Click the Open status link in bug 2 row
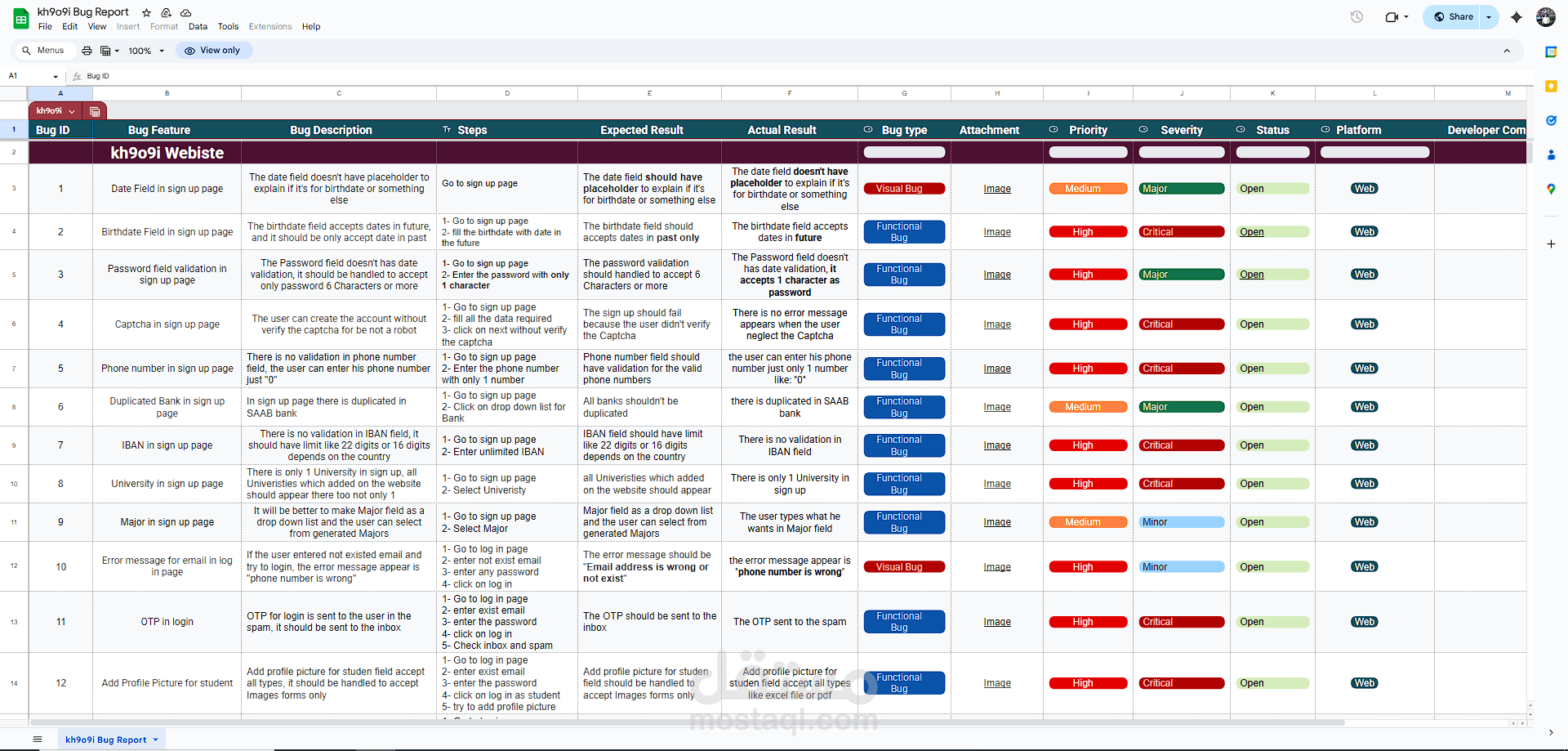The width and height of the screenshot is (1568, 751). [x=1251, y=232]
